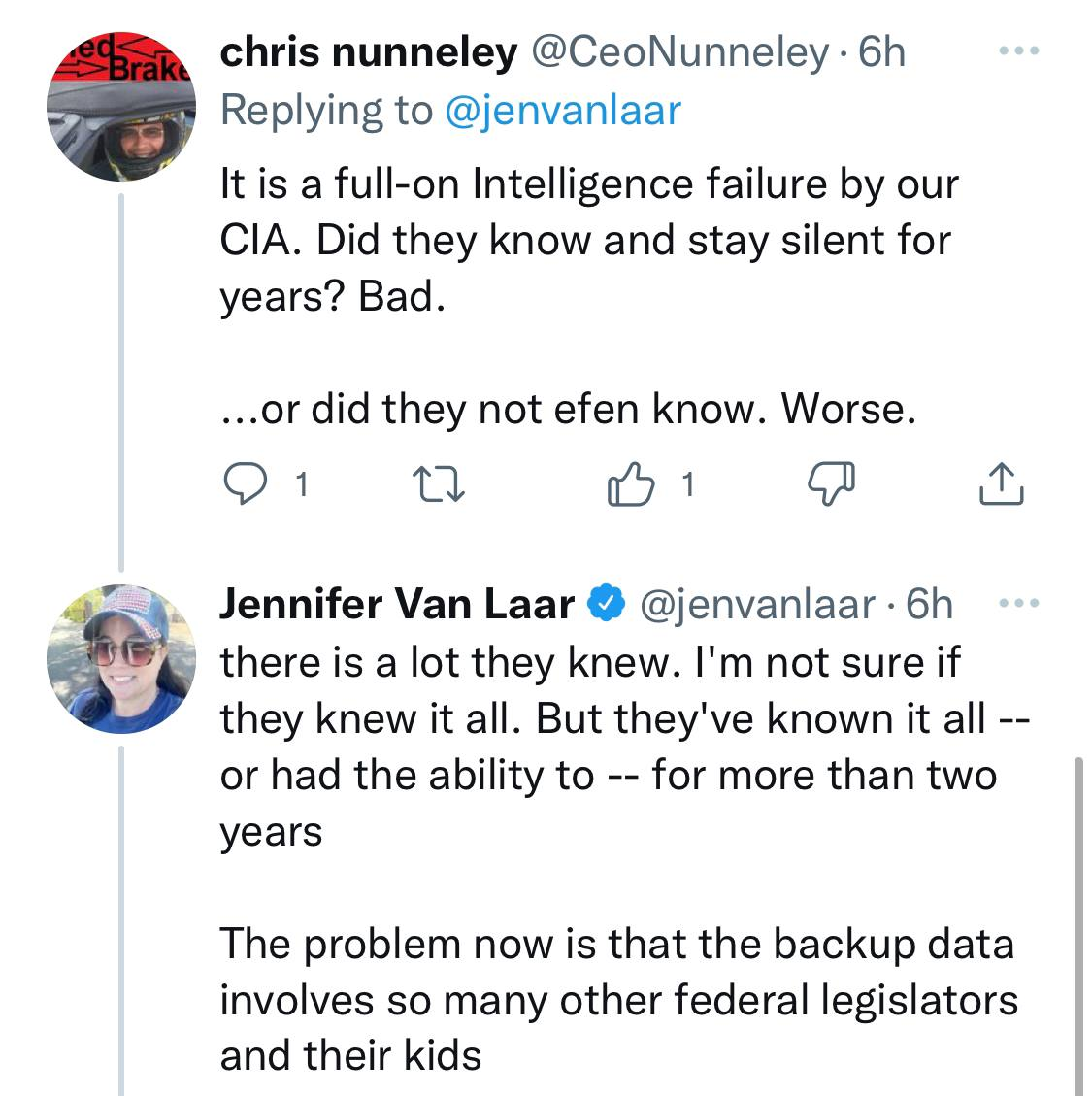Open chris nunneley's display name link
The image size is (1092, 1096).
click(x=369, y=53)
